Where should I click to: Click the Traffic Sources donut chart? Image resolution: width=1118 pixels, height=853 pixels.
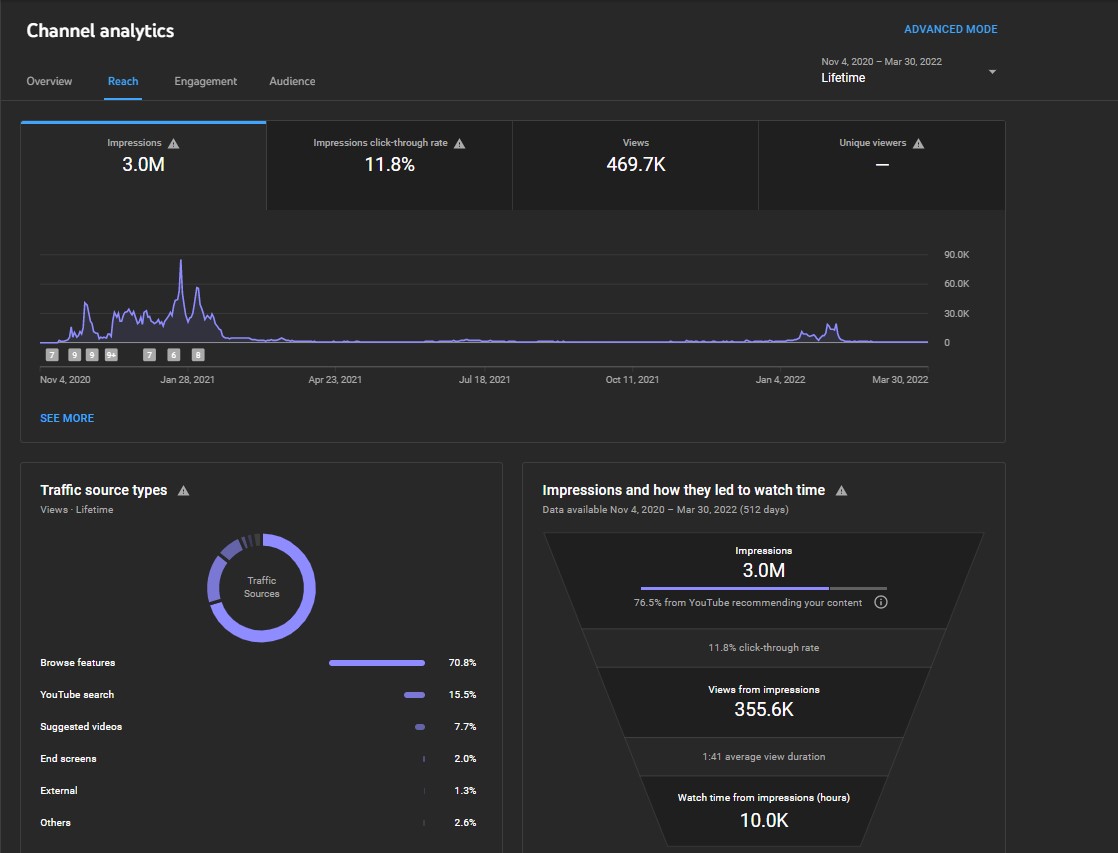[x=262, y=588]
